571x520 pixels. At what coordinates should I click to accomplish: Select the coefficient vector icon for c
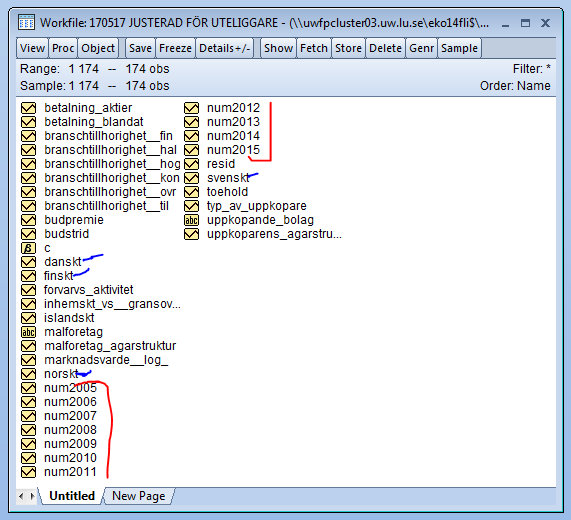28,248
